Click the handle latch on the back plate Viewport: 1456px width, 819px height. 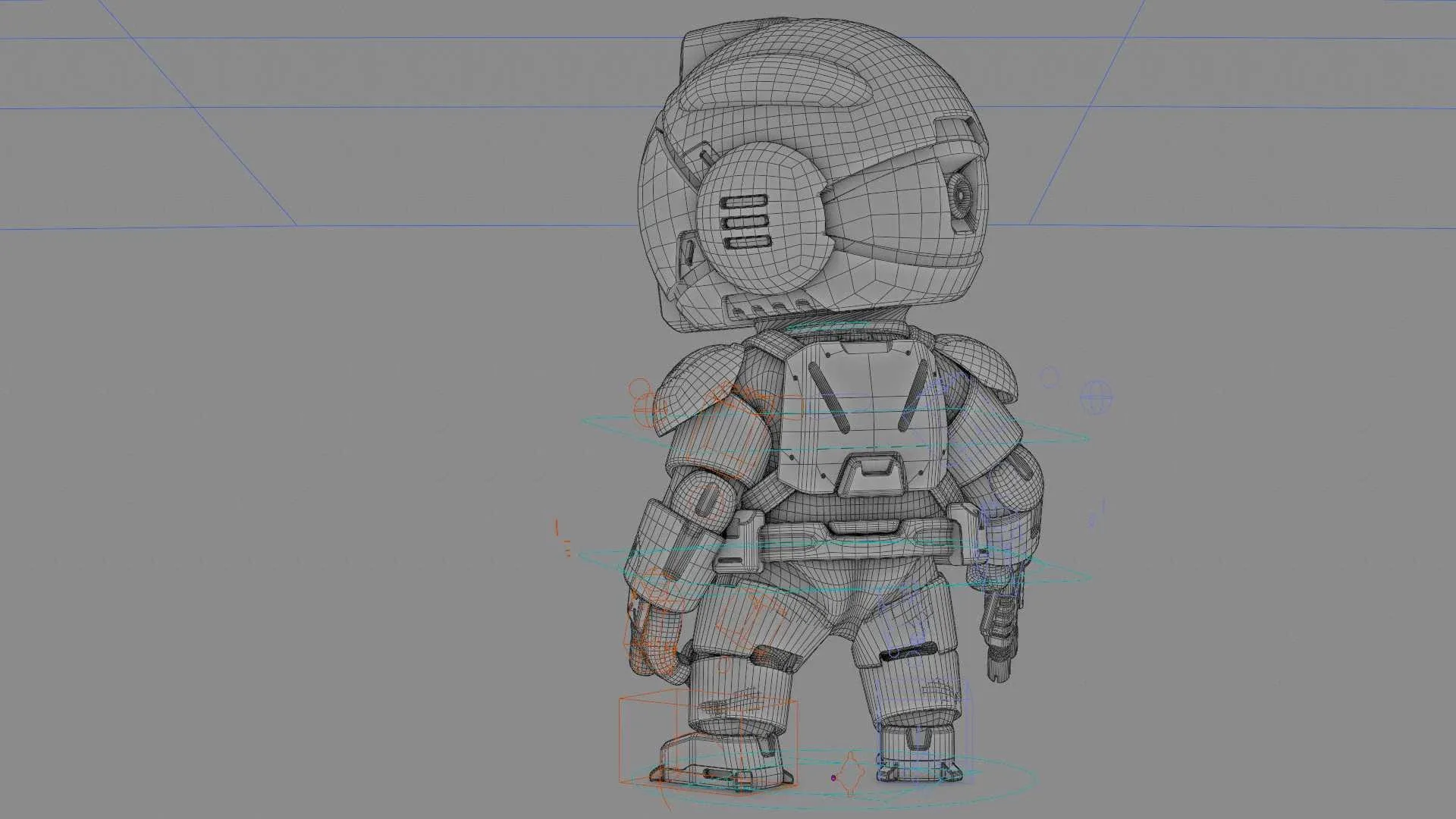[x=871, y=475]
